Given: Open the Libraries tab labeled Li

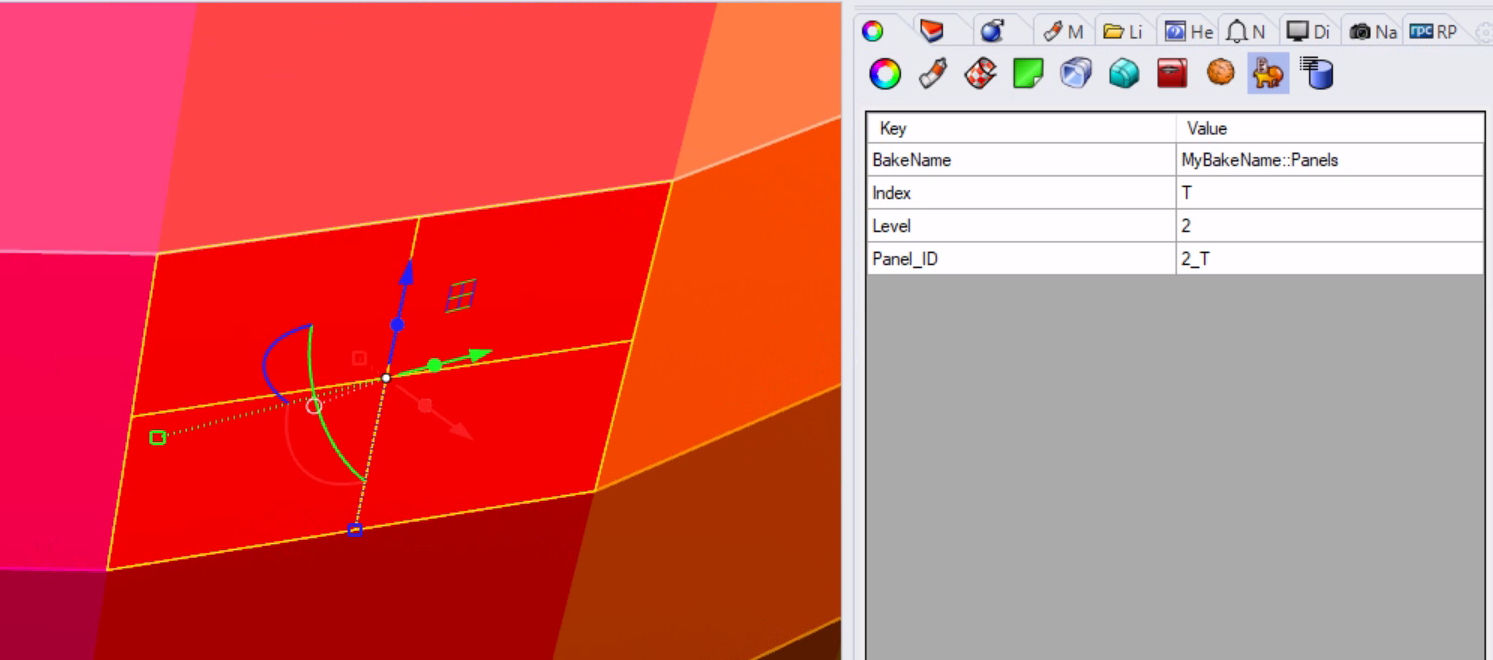Looking at the screenshot, I should click(1124, 31).
